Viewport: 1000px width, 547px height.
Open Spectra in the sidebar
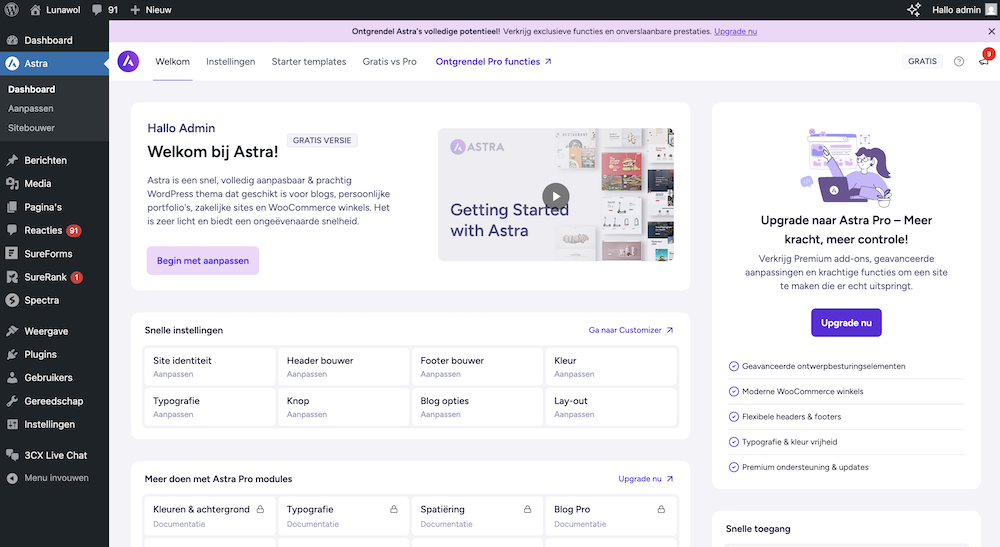pyautogui.click(x=54, y=300)
